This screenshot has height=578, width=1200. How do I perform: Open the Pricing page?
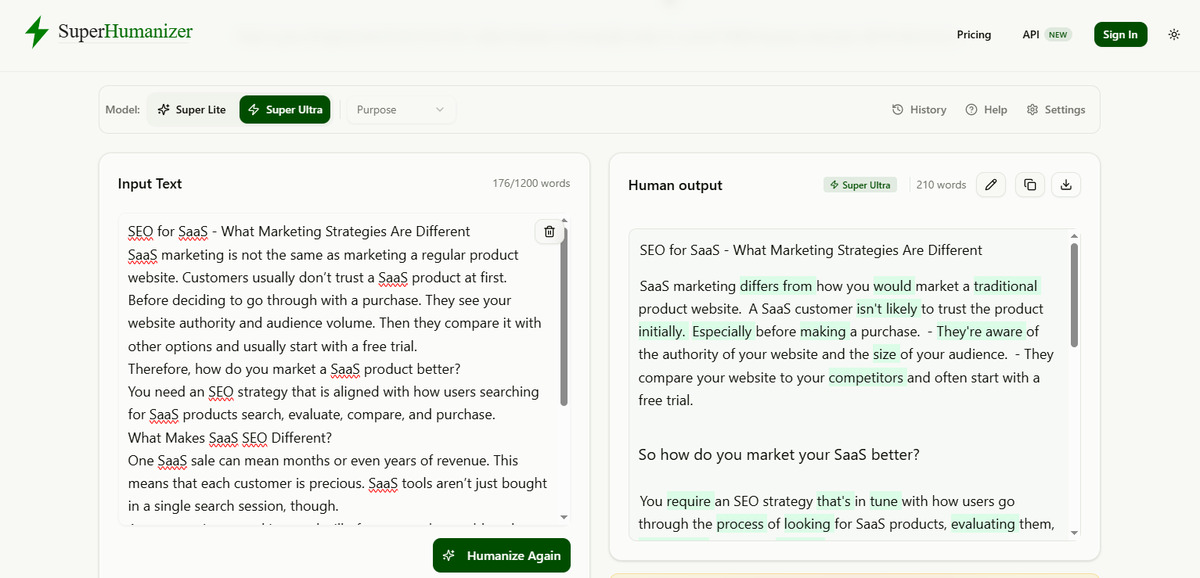tap(973, 34)
